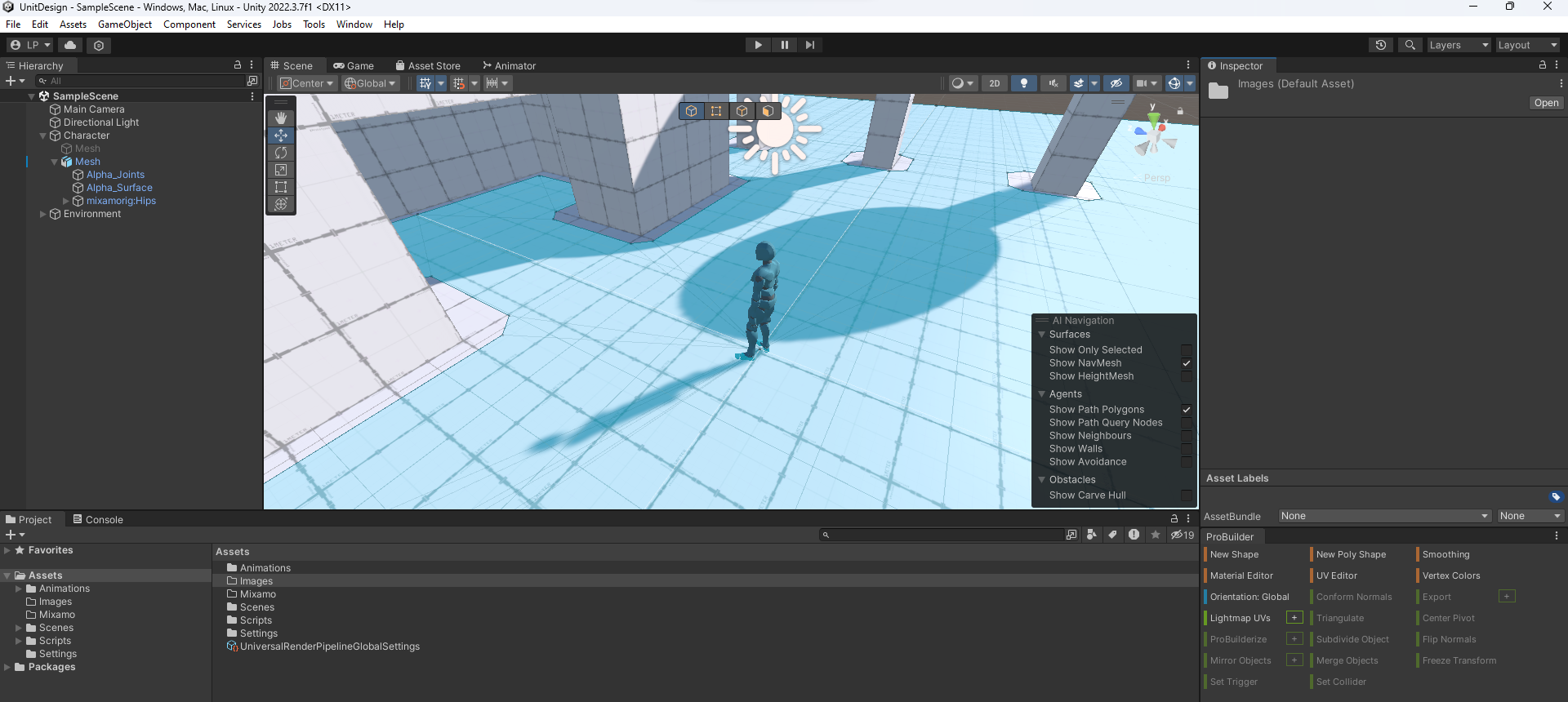Open the Component menu
The image size is (1568, 702).
pos(189,24)
